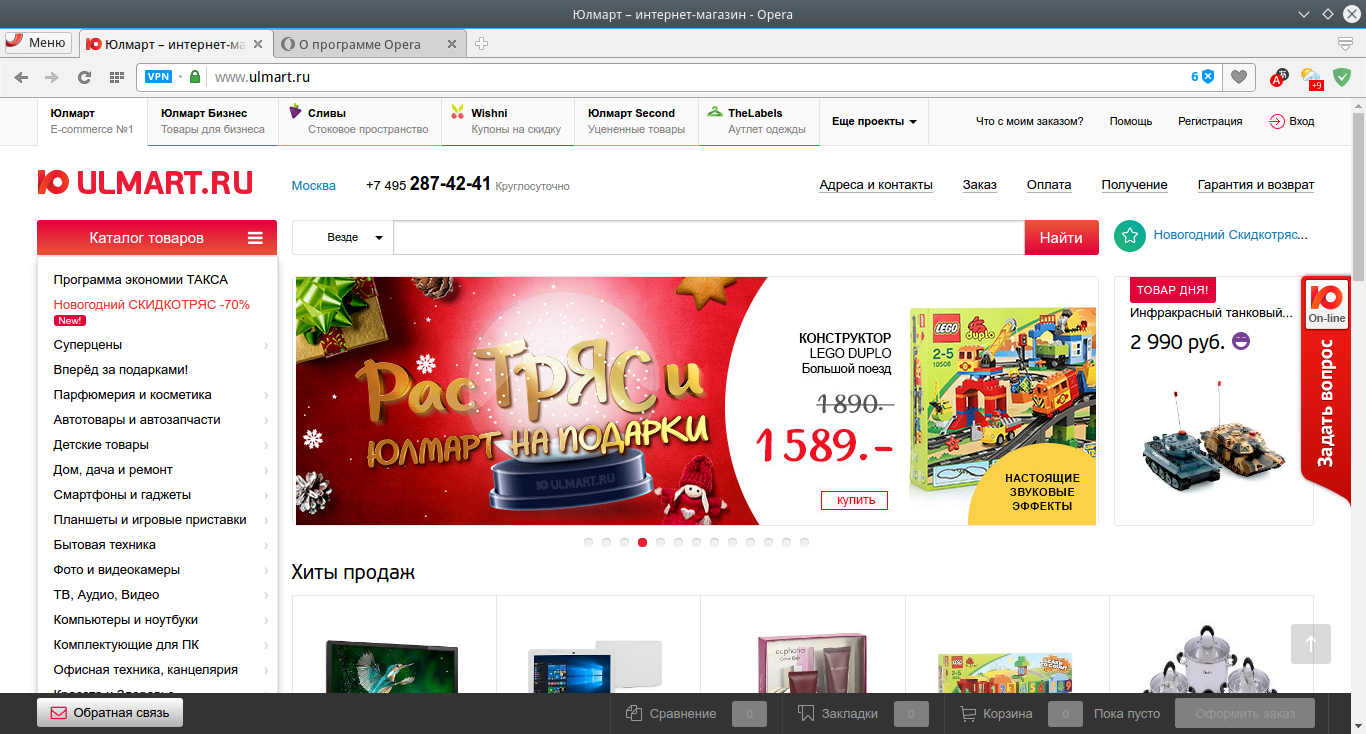The height and width of the screenshot is (734, 1366).
Task: Open the Юлмарт Second project tab
Action: tap(636, 121)
